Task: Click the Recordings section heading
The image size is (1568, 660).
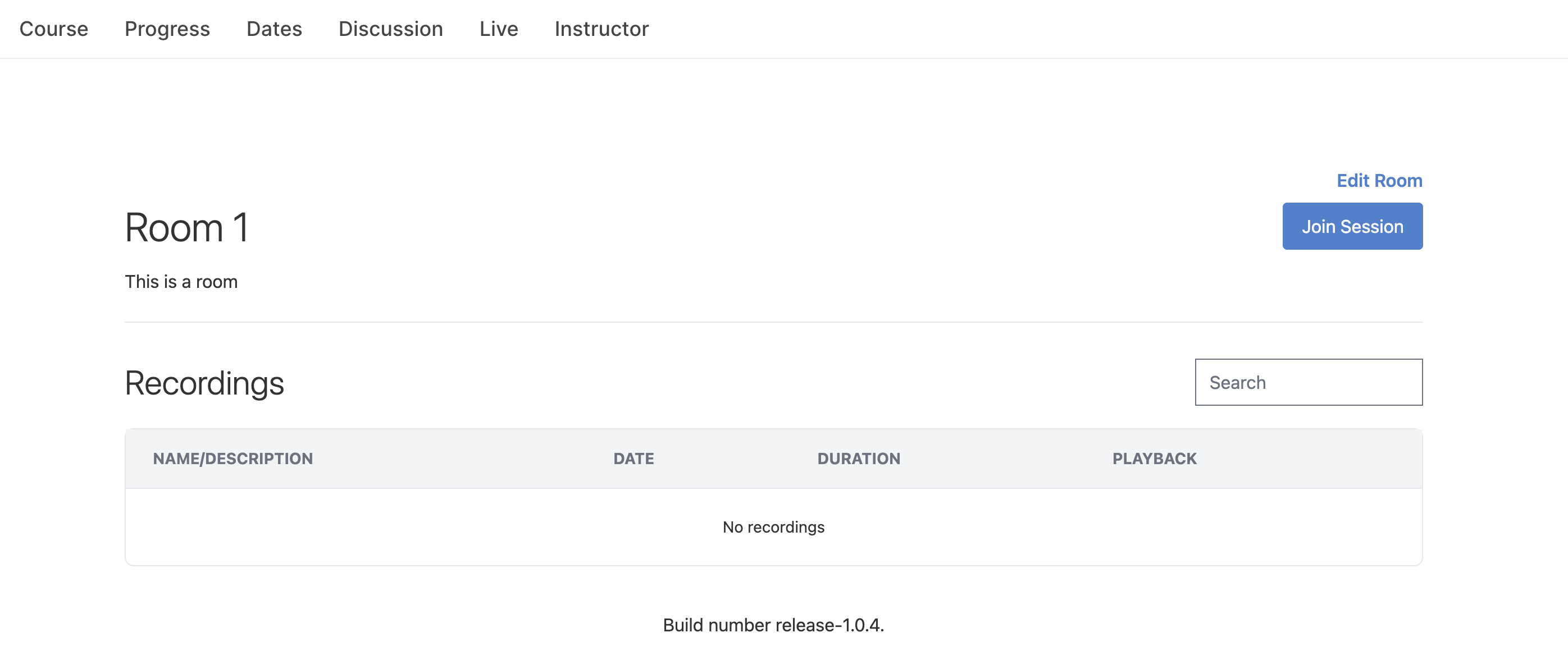Action: 204,383
